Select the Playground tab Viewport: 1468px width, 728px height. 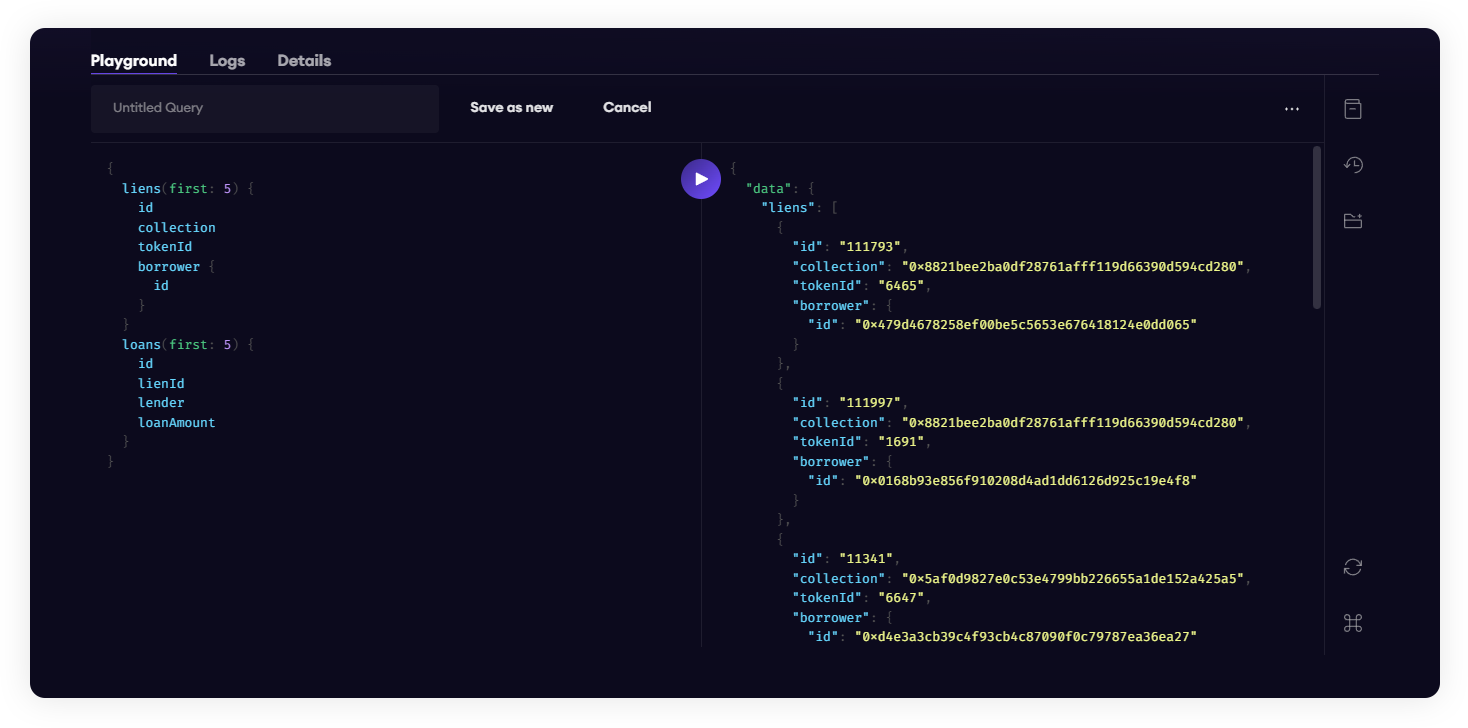133,60
